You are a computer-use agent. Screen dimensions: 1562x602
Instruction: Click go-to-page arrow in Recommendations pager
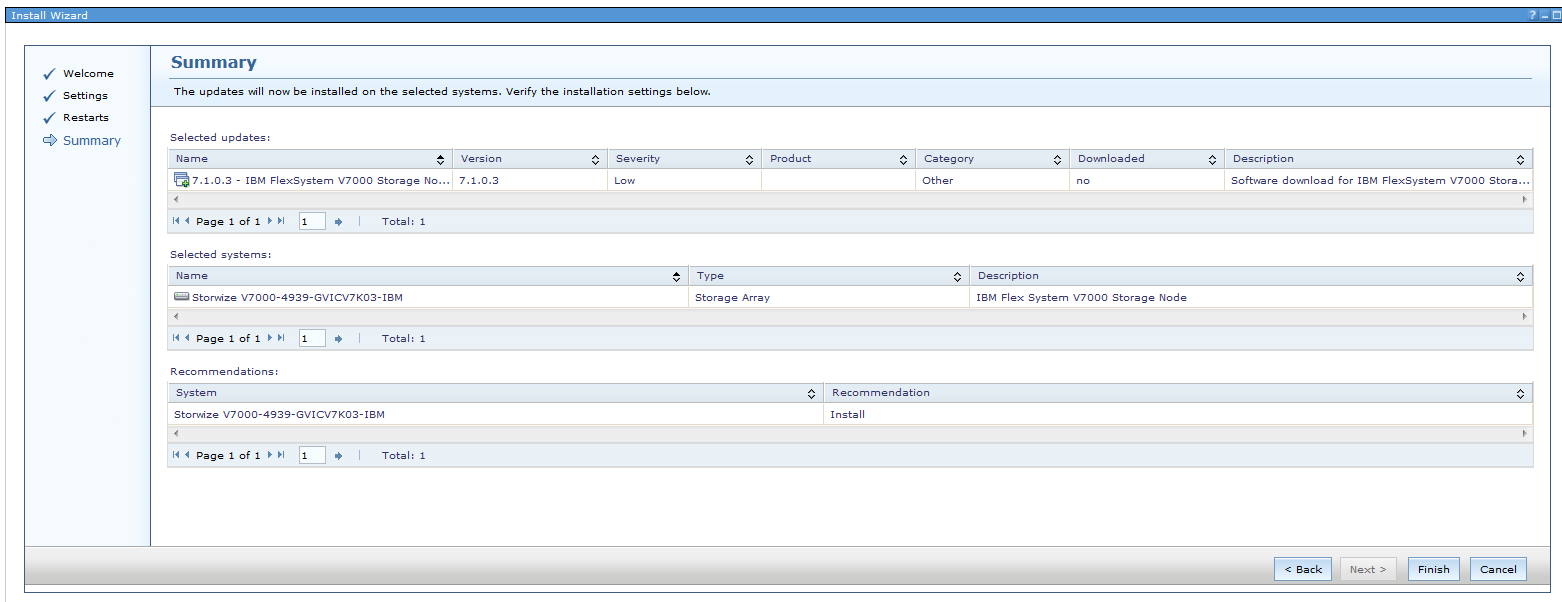coord(338,456)
